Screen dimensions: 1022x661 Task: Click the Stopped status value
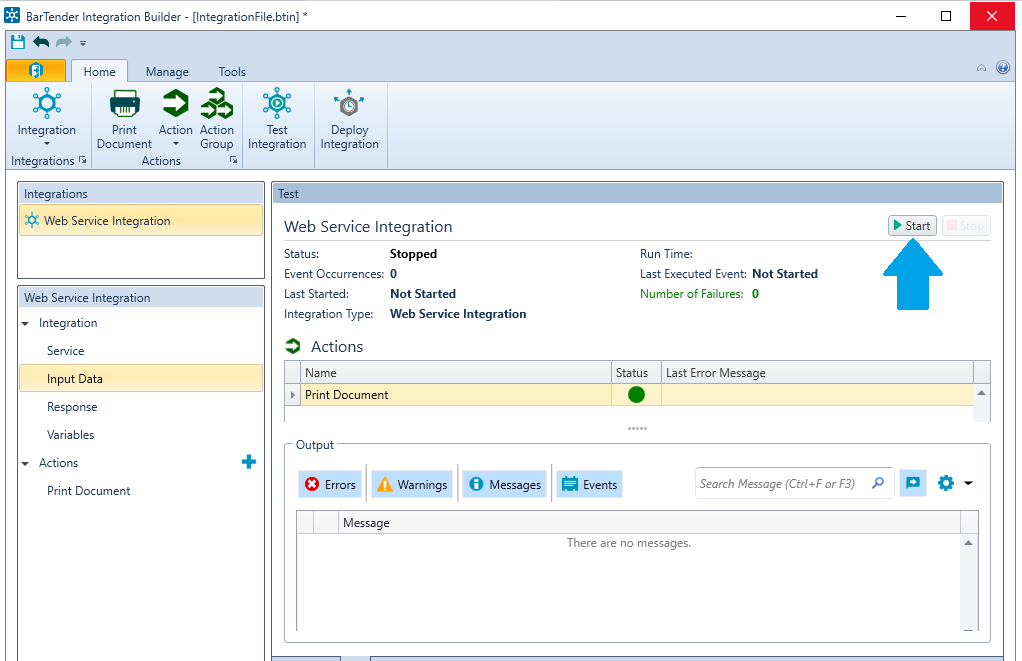[x=413, y=254]
